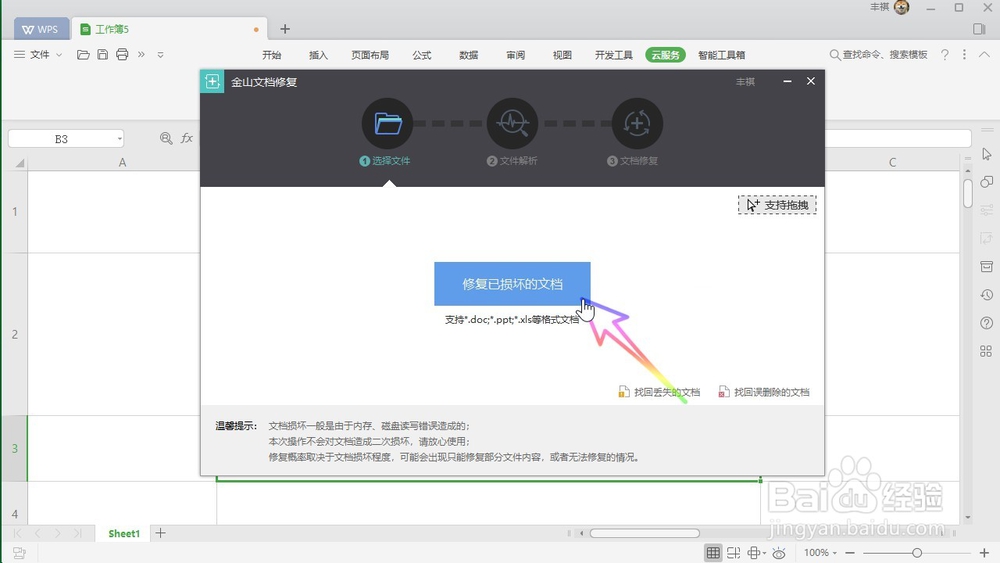Screen dimensions: 1000x563
Task: Click the user avatar icon
Action: coord(902,8)
